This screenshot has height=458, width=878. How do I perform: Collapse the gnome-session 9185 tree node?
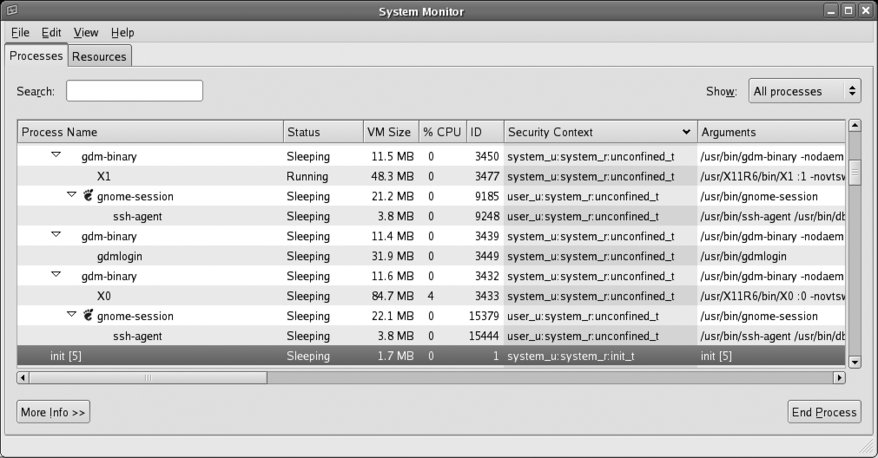(x=72, y=195)
